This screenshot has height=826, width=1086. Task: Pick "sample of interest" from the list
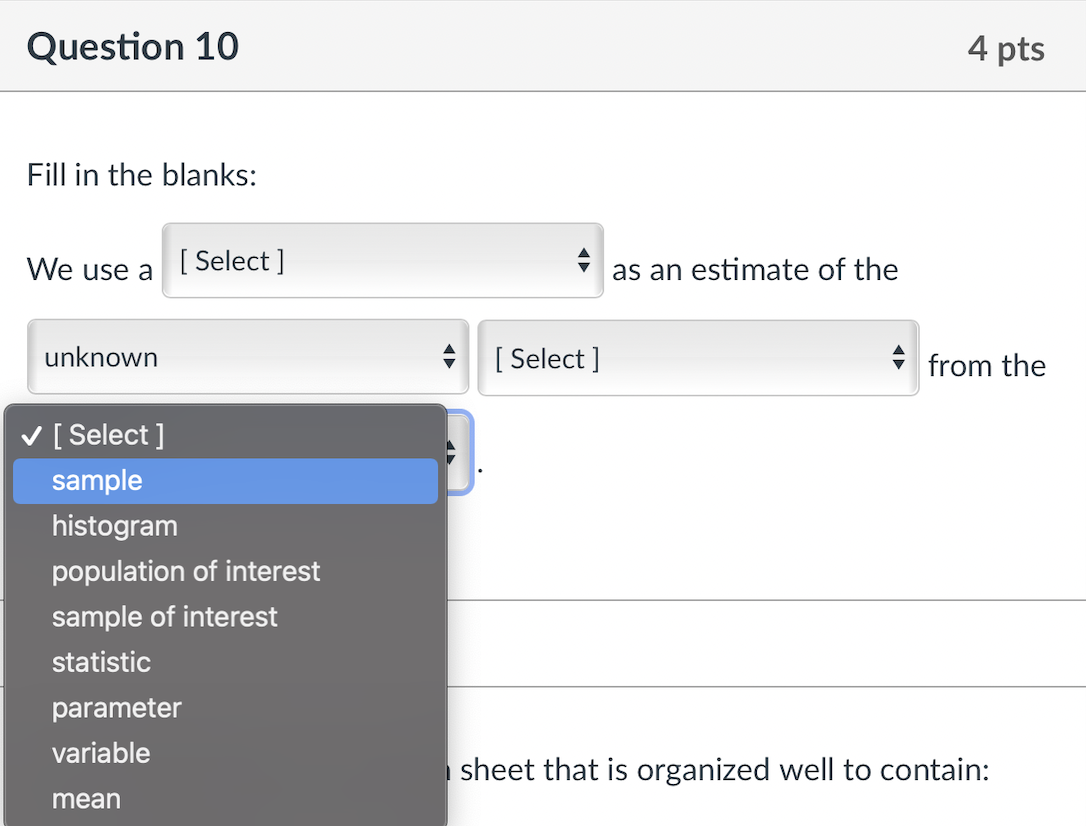pyautogui.click(x=164, y=616)
